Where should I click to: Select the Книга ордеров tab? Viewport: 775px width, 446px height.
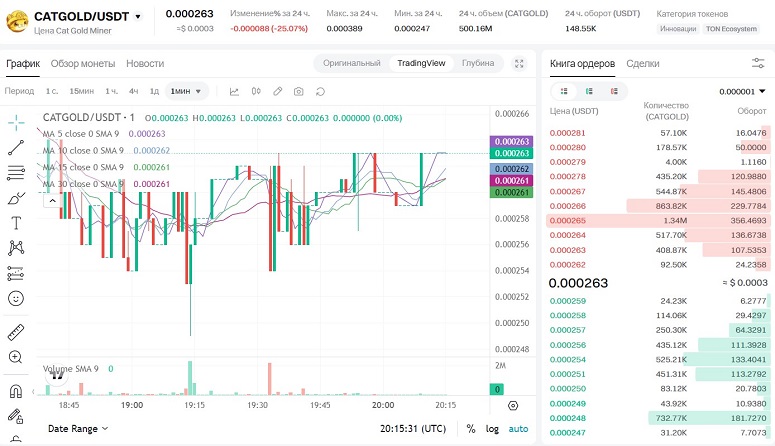pos(582,64)
